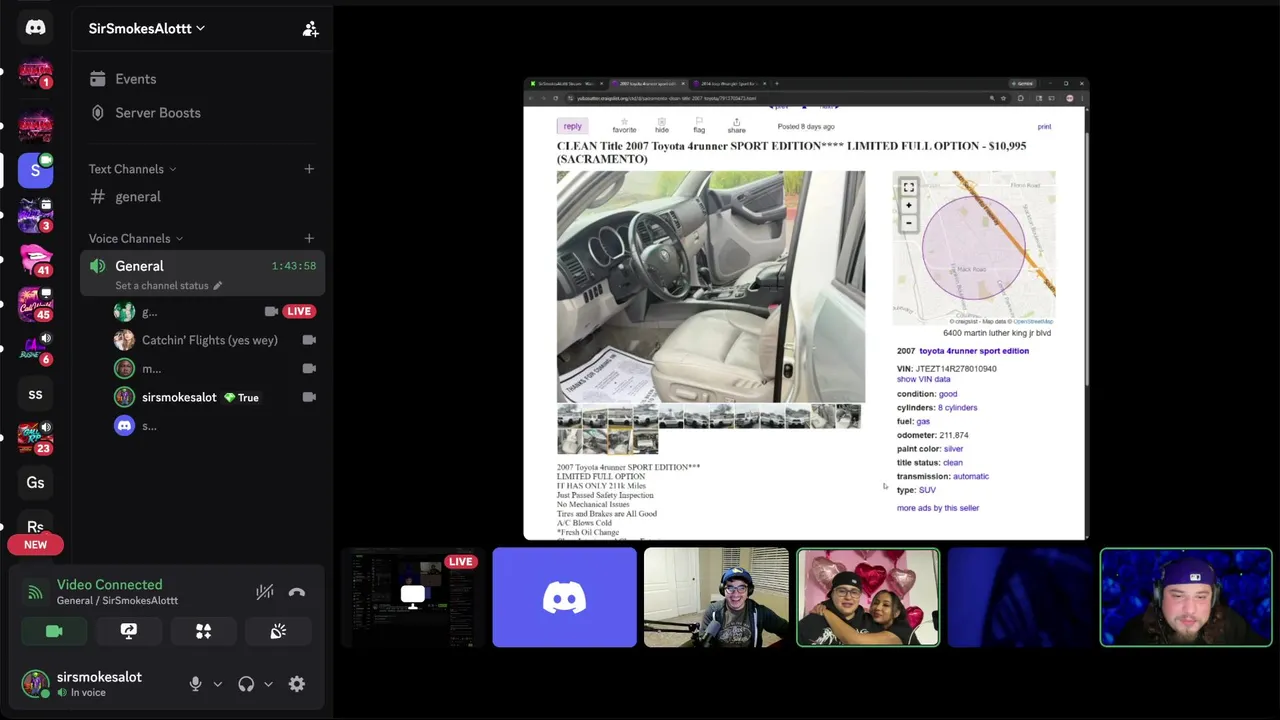
Task: Open Discord home direct messages
Action: pyautogui.click(x=35, y=27)
